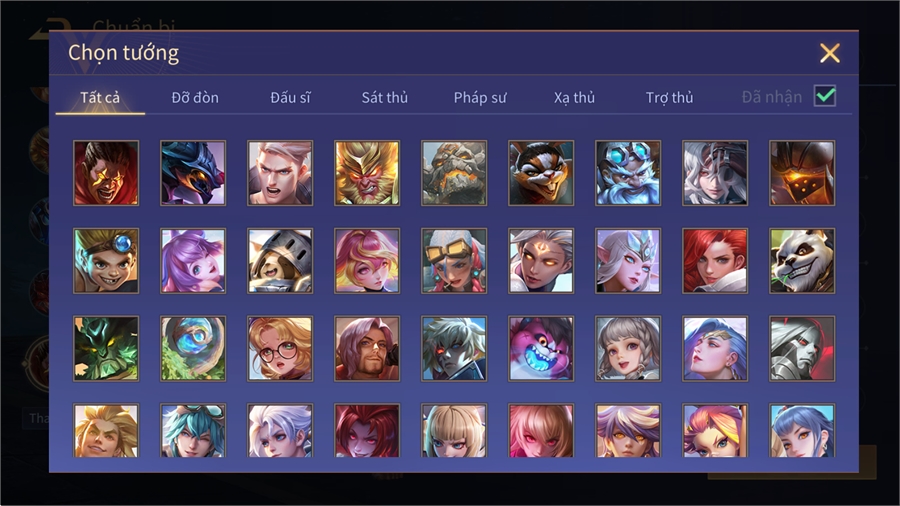Image resolution: width=900 pixels, height=506 pixels.
Task: Choose the purple grinning cat monster hero
Action: tap(541, 349)
